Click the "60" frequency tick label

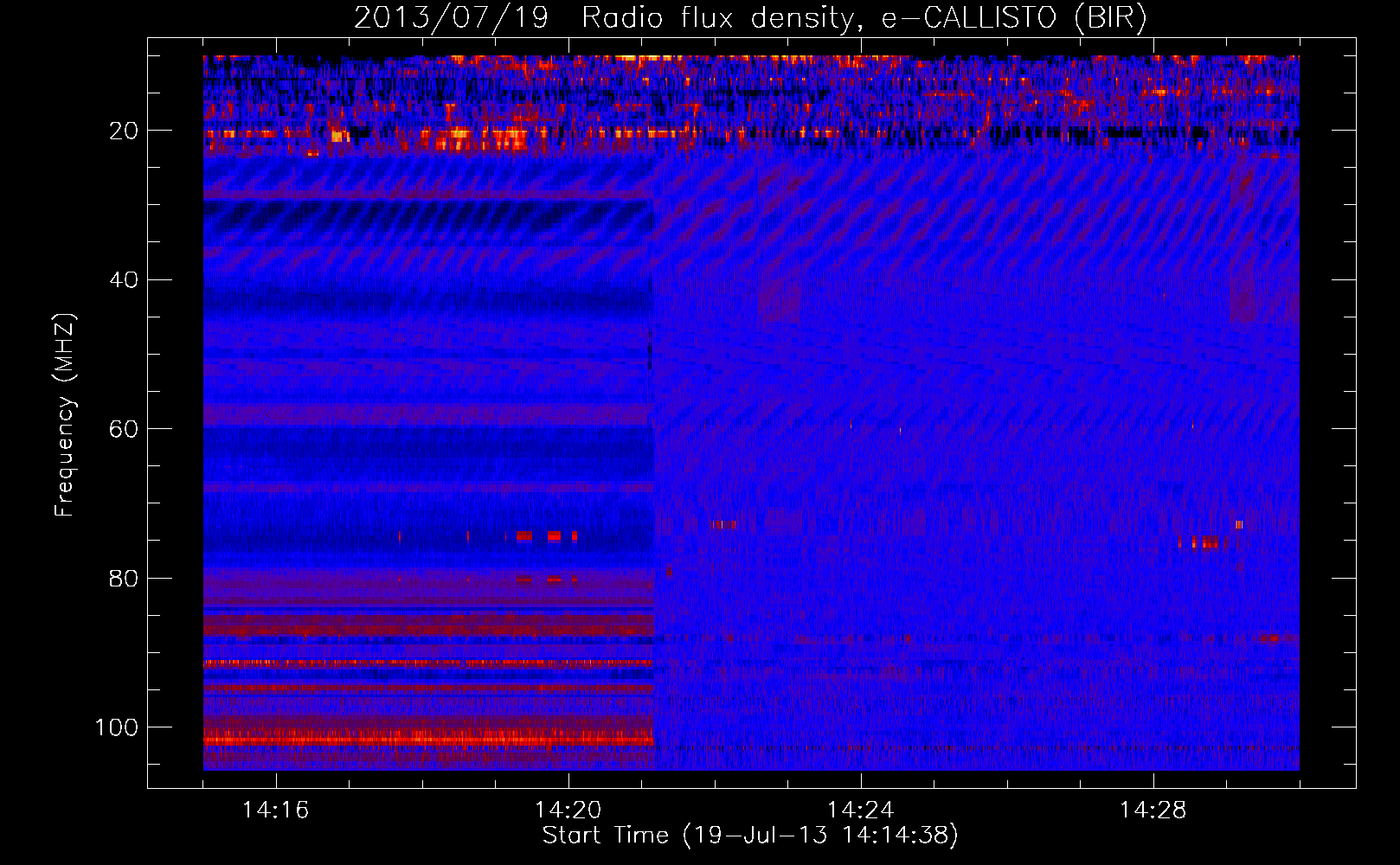point(125,430)
